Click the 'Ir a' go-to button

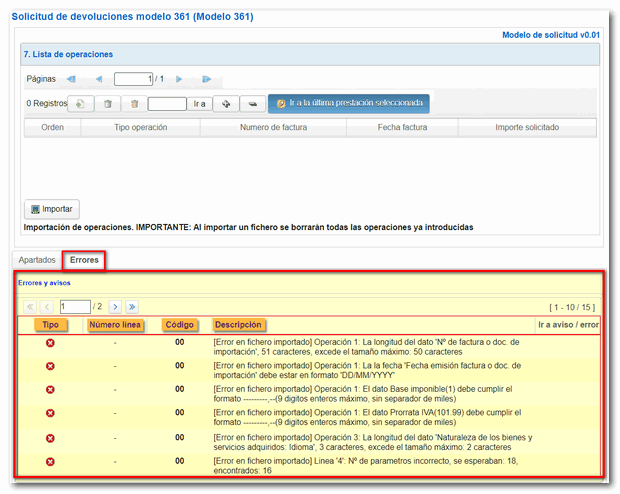(x=200, y=103)
